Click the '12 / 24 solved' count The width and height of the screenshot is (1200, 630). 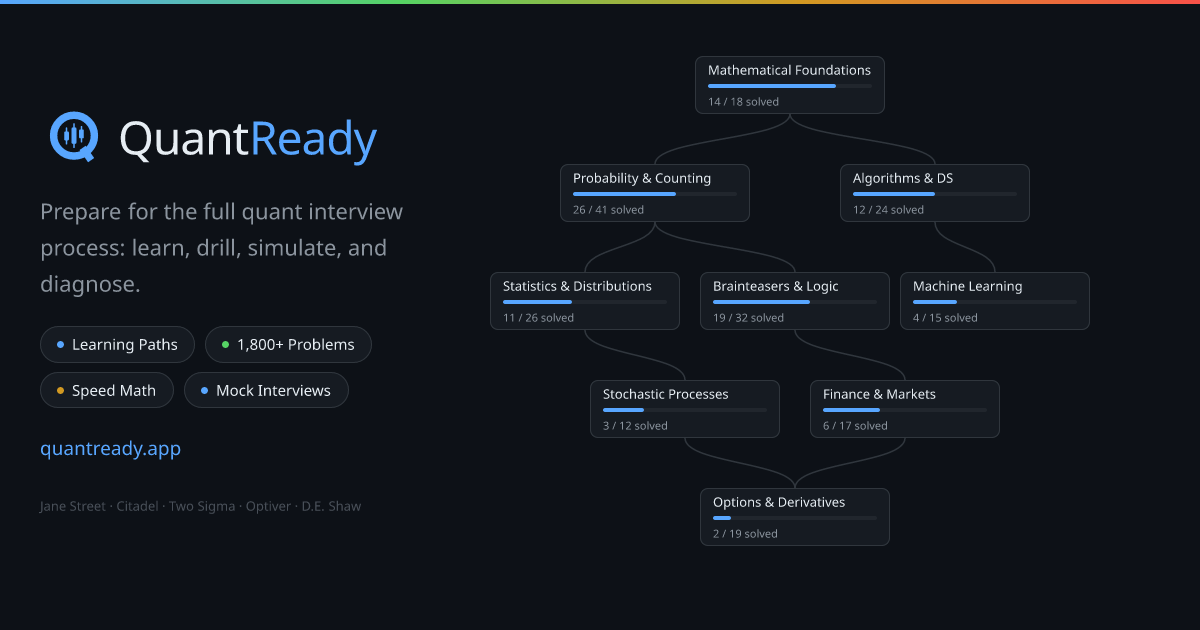(x=888, y=210)
